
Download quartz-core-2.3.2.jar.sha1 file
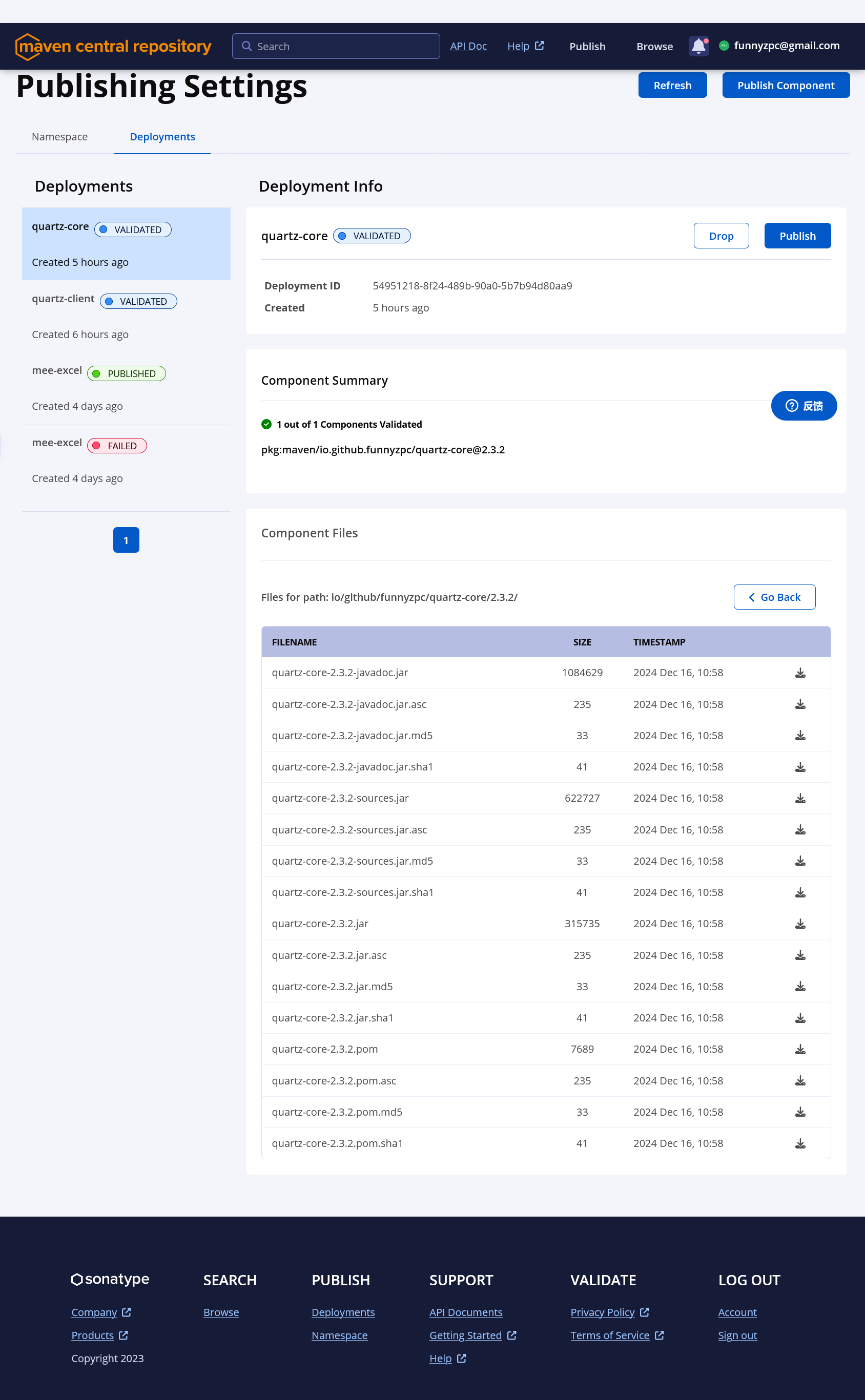(800, 1018)
